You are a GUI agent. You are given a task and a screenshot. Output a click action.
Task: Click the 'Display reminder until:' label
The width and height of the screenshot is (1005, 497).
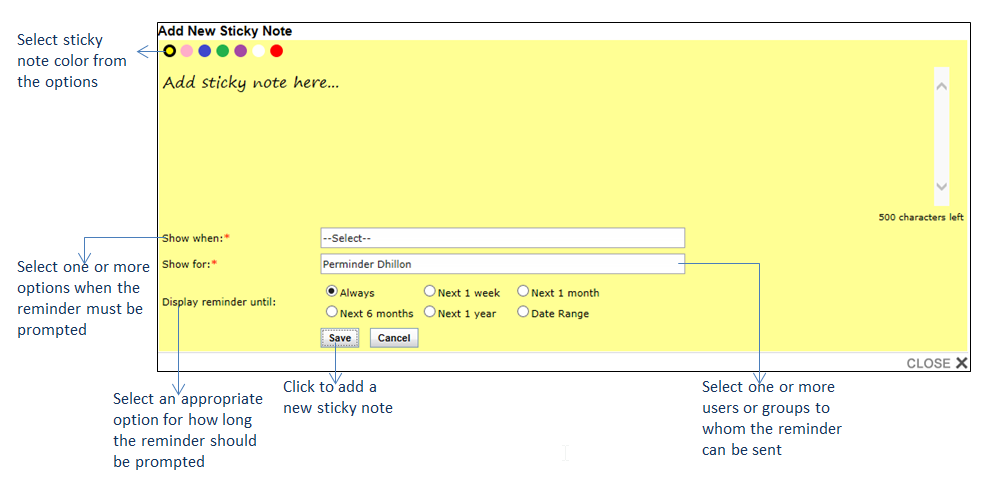click(x=219, y=302)
